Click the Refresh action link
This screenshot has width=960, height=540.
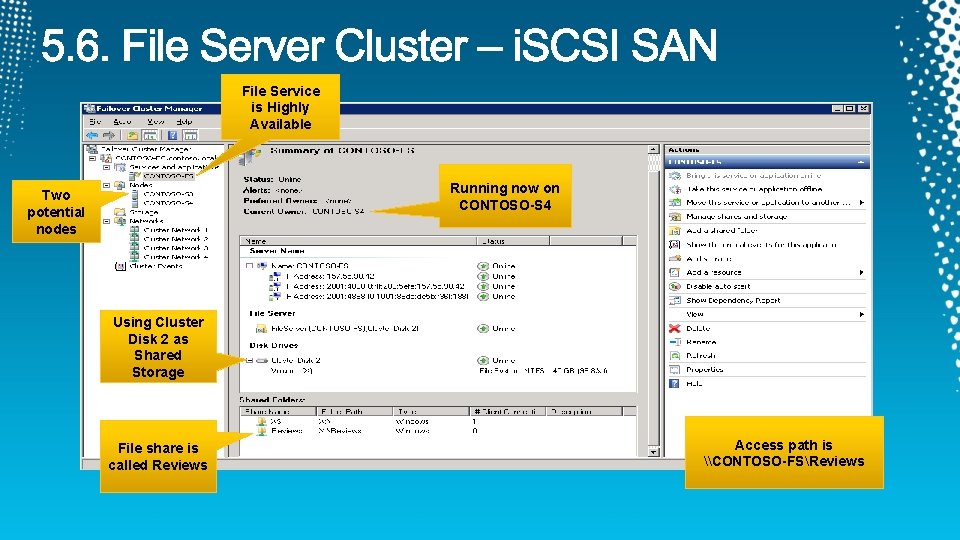coord(700,356)
